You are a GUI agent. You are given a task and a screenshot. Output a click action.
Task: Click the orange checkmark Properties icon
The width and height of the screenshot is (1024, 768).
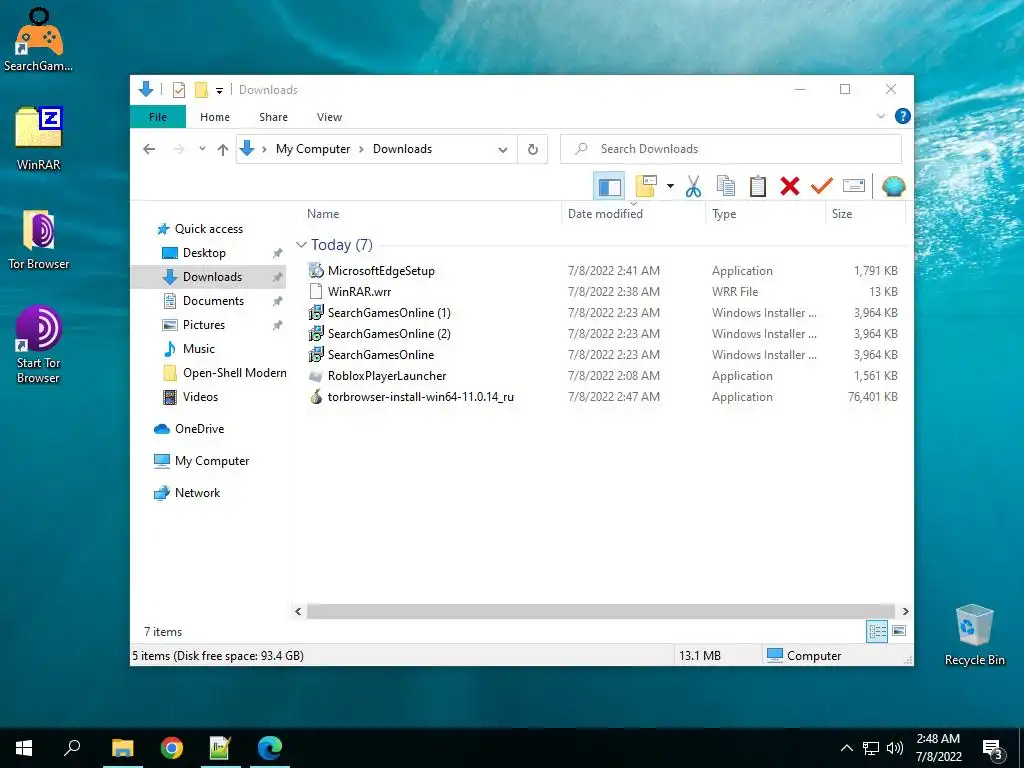[822, 187]
